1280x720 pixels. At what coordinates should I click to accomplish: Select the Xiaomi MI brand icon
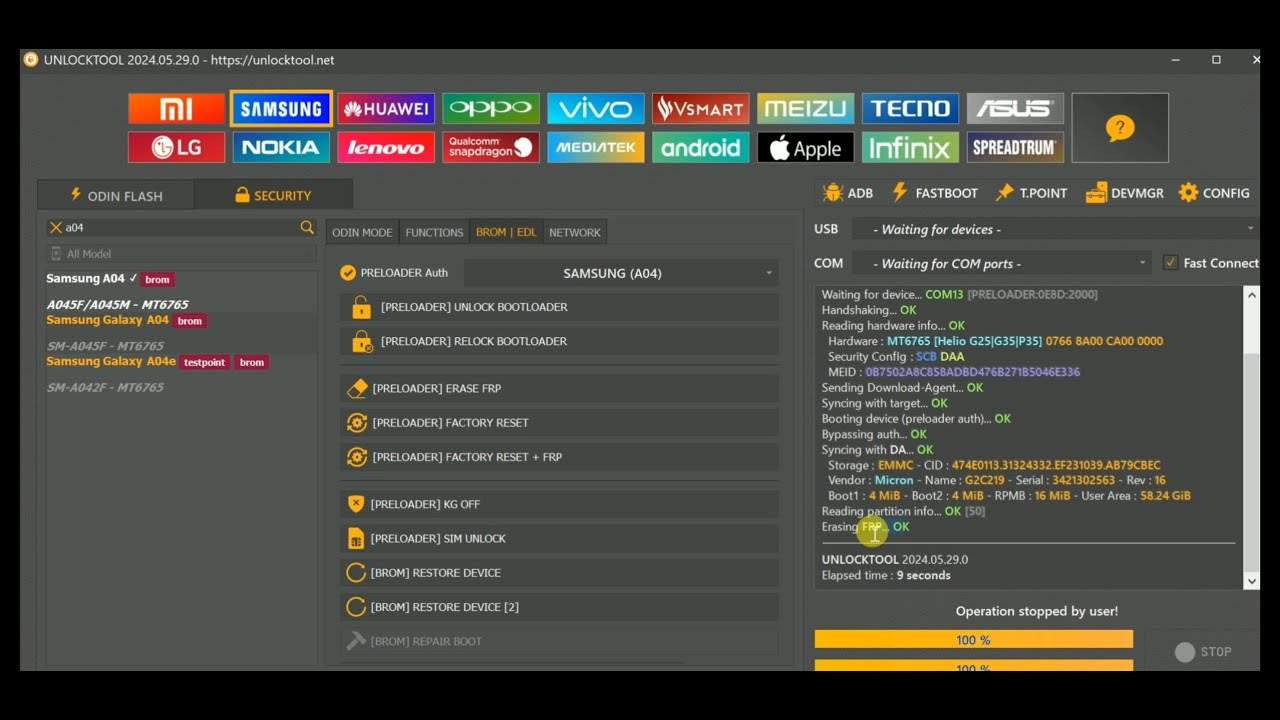176,109
